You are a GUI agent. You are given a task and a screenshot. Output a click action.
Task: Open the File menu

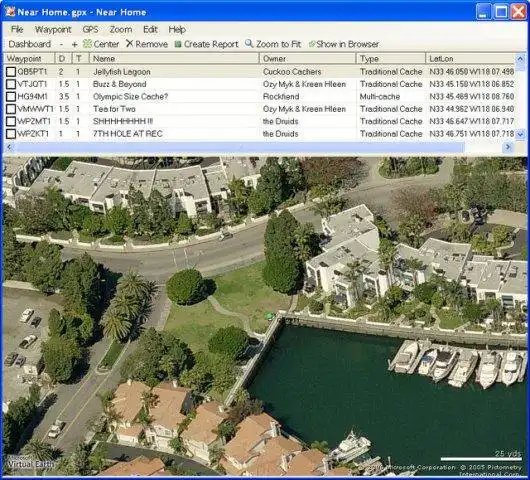click(17, 29)
